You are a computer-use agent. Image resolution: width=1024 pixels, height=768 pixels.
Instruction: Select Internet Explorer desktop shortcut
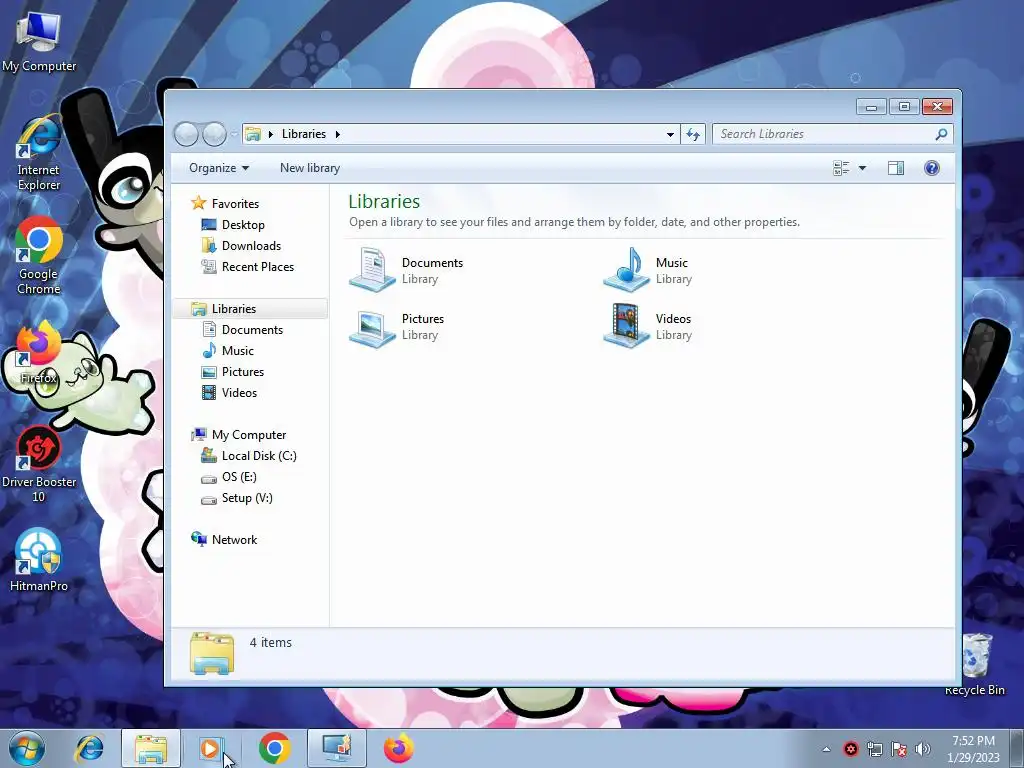coord(39,153)
